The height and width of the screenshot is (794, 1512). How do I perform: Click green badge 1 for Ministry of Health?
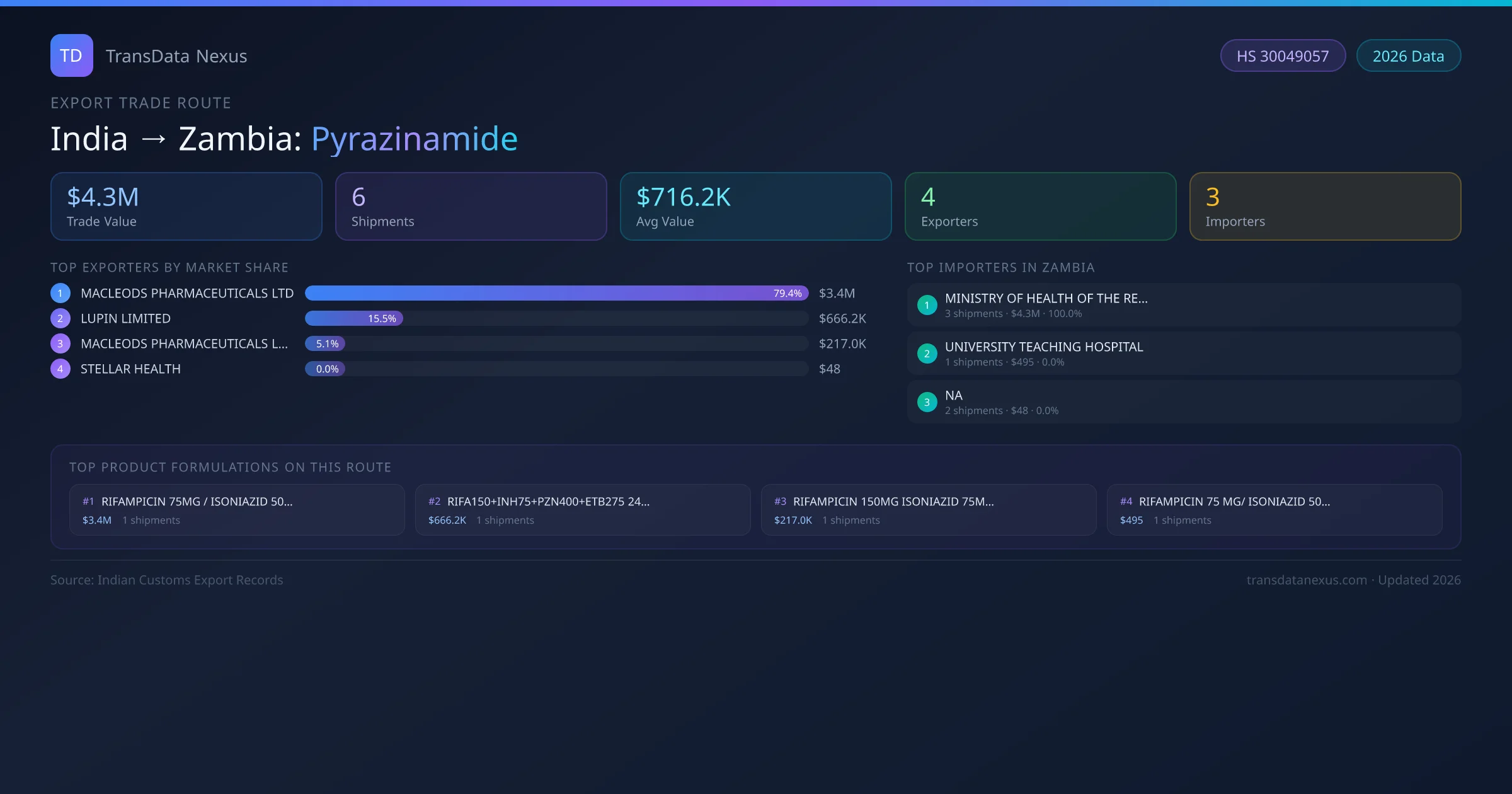pos(927,305)
